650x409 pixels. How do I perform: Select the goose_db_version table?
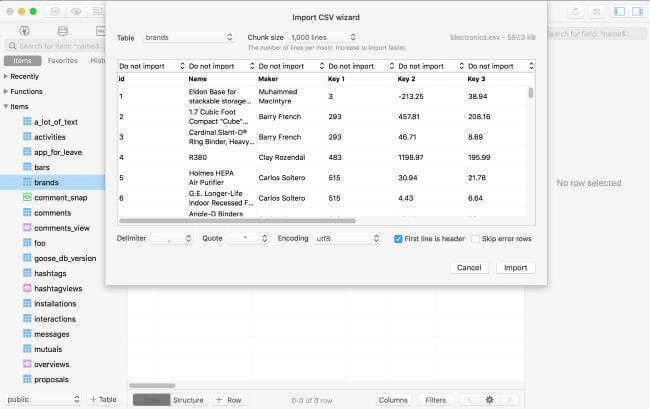[65, 258]
